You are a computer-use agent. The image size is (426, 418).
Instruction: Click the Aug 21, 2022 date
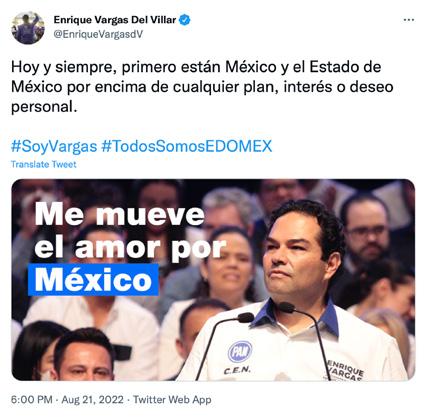[x=92, y=399]
